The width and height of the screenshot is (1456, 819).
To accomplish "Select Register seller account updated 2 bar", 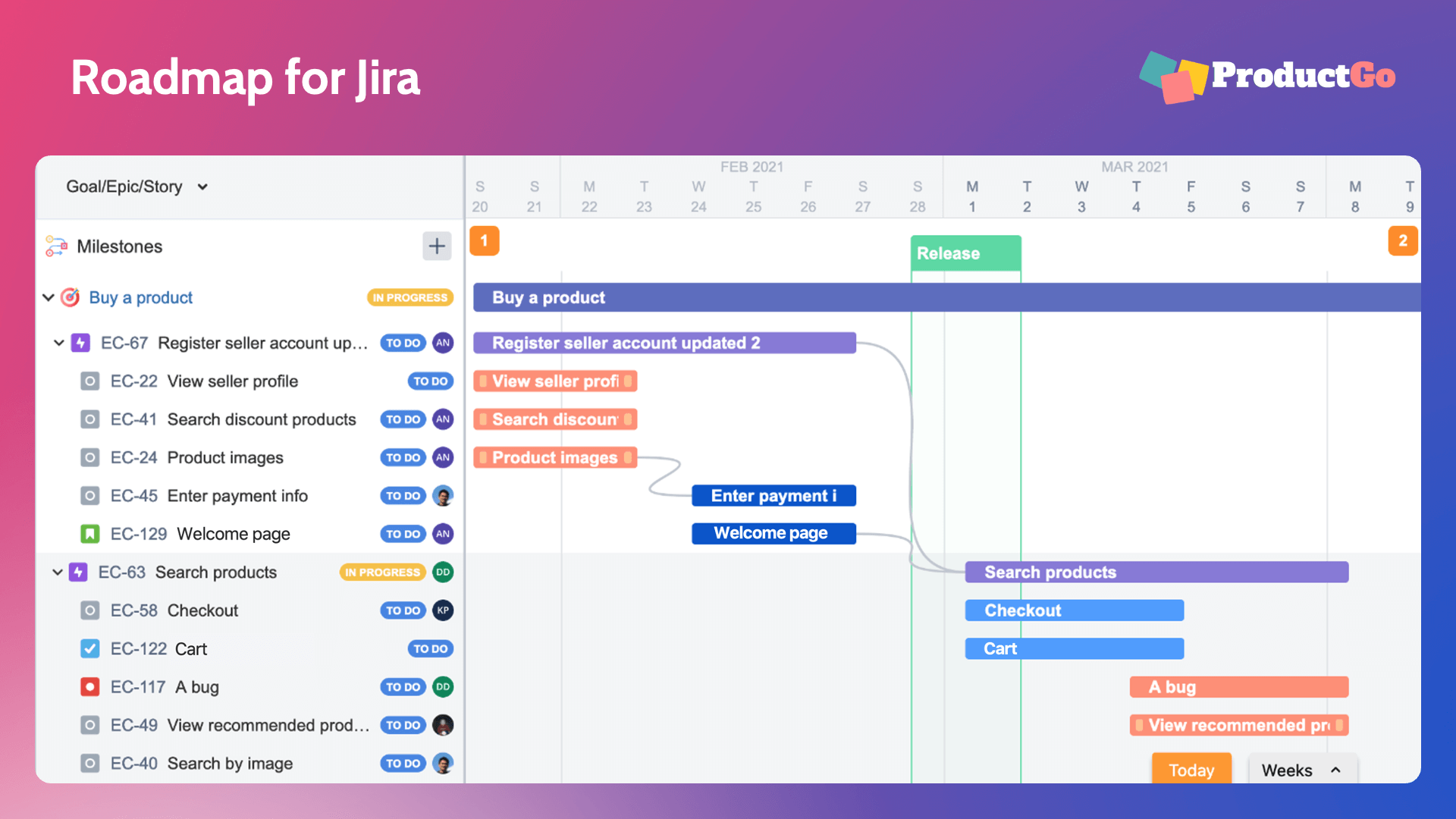I will tap(664, 343).
